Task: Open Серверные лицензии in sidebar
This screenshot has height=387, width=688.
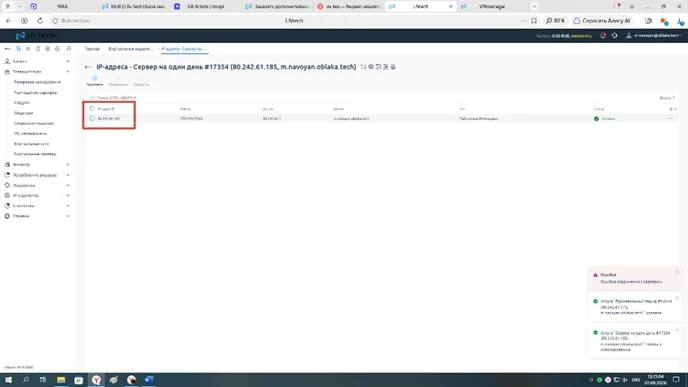Action: tap(34, 123)
